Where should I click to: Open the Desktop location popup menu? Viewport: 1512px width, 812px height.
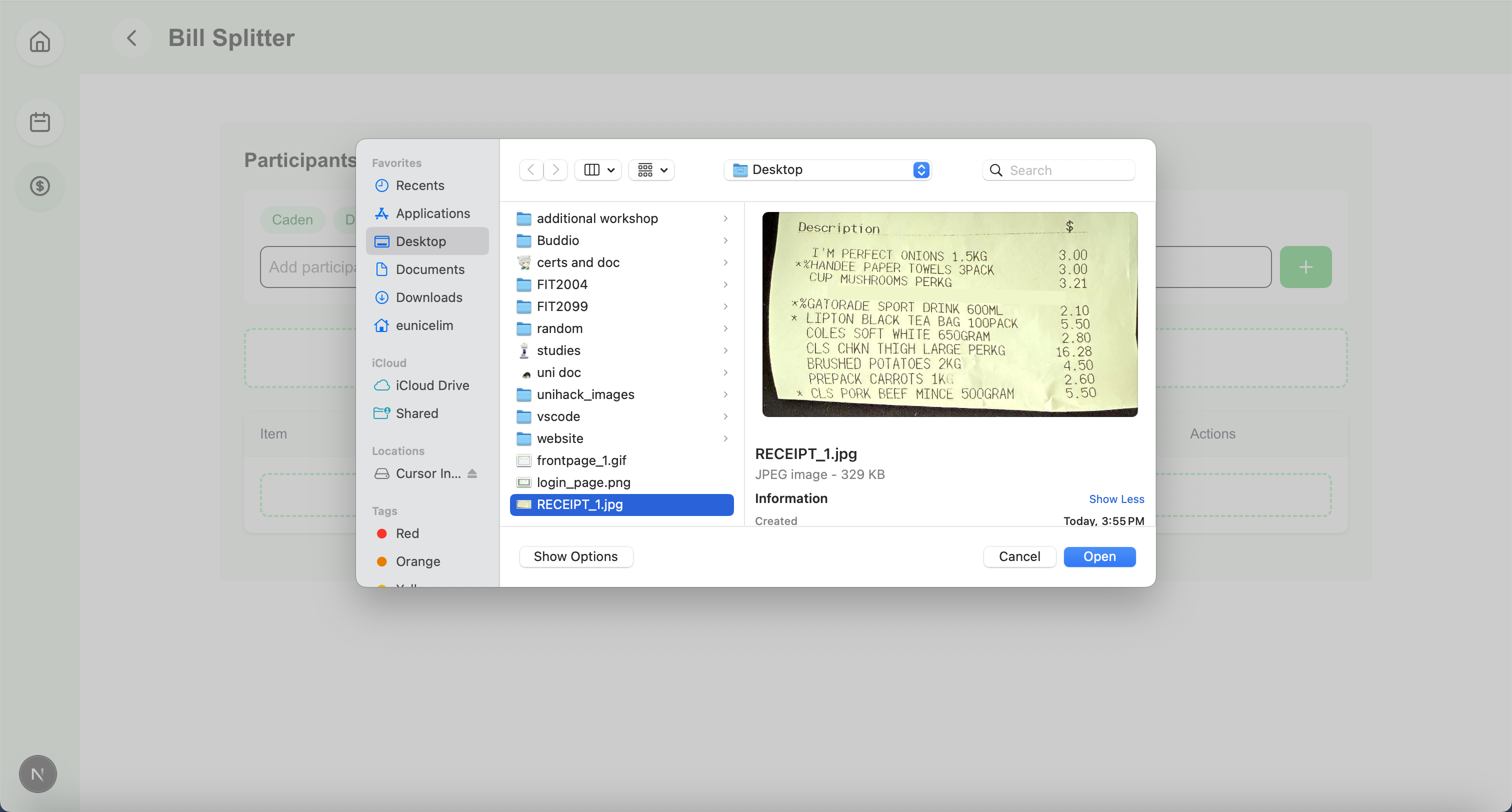click(827, 170)
